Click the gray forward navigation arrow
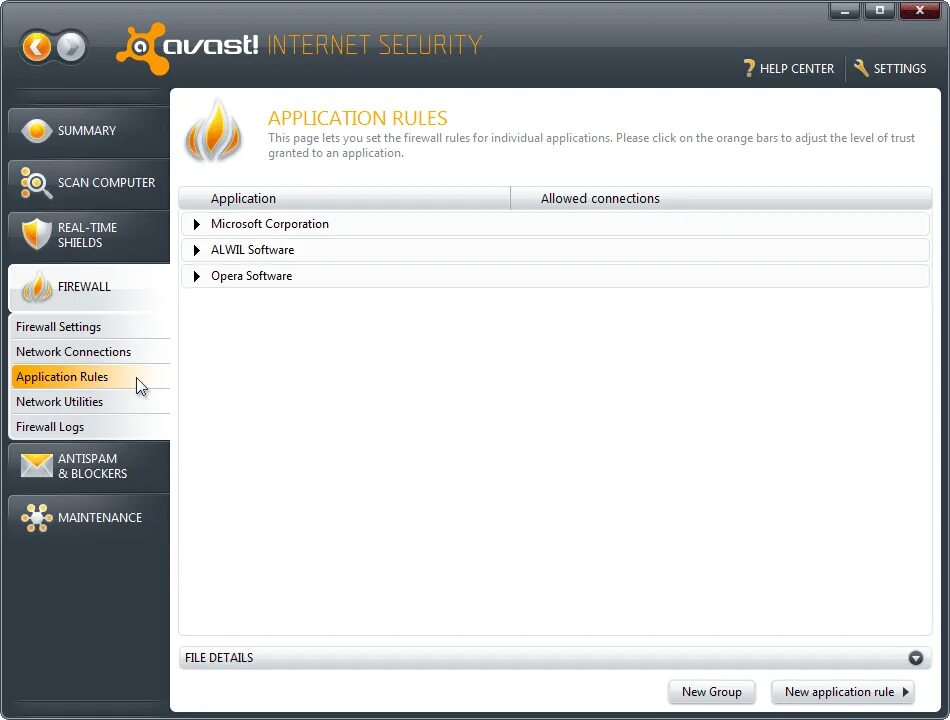The width and height of the screenshot is (950, 720). click(71, 47)
